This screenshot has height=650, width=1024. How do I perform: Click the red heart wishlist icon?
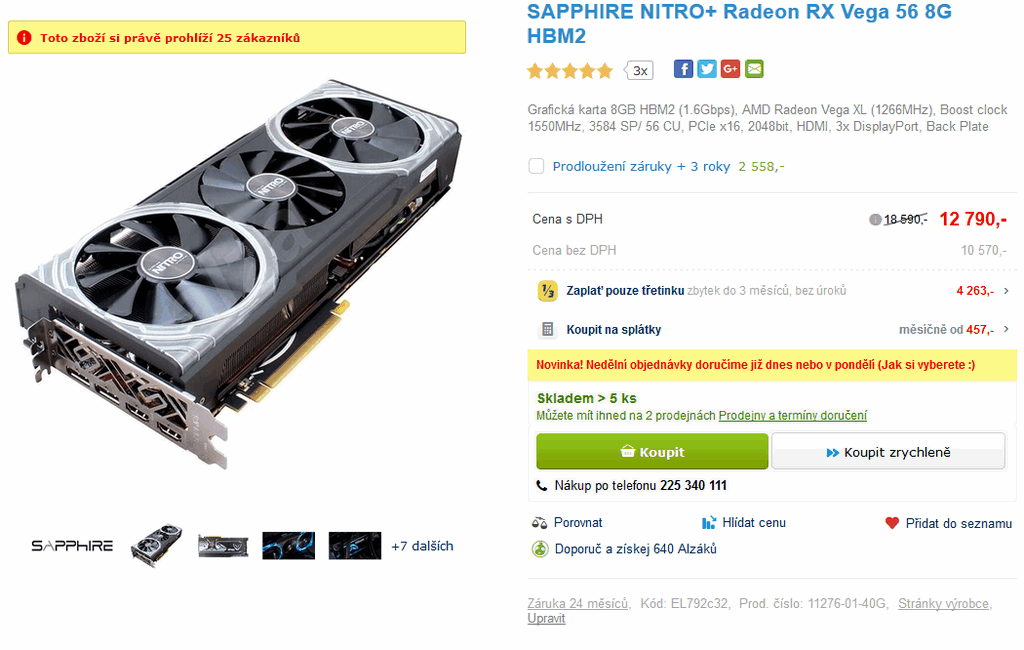click(x=892, y=523)
